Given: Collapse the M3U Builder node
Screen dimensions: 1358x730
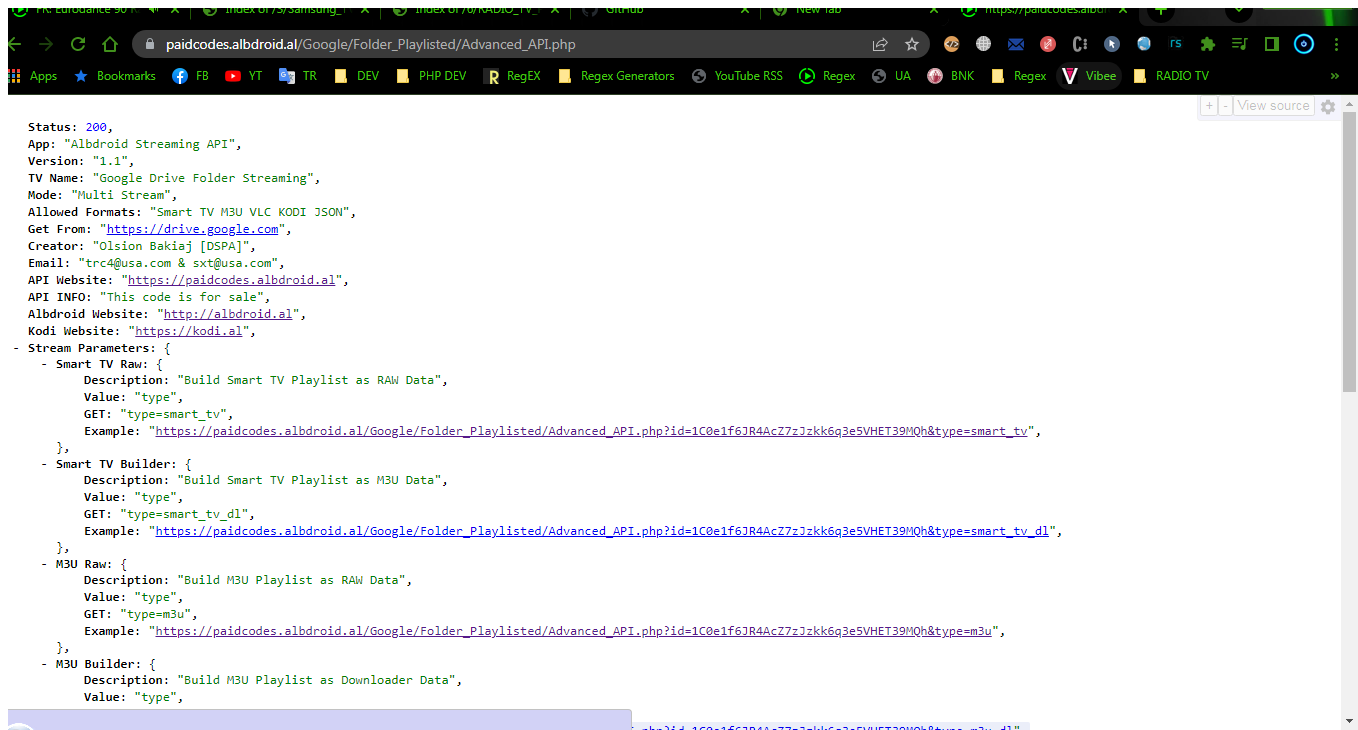Looking at the screenshot, I should click(x=45, y=664).
